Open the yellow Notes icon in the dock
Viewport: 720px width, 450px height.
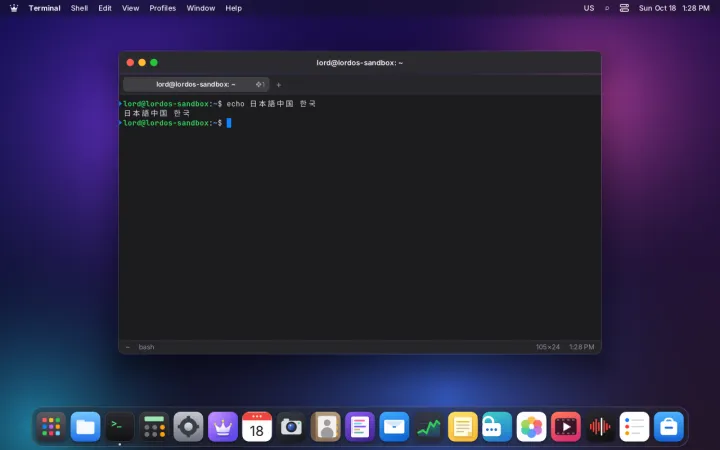point(462,427)
